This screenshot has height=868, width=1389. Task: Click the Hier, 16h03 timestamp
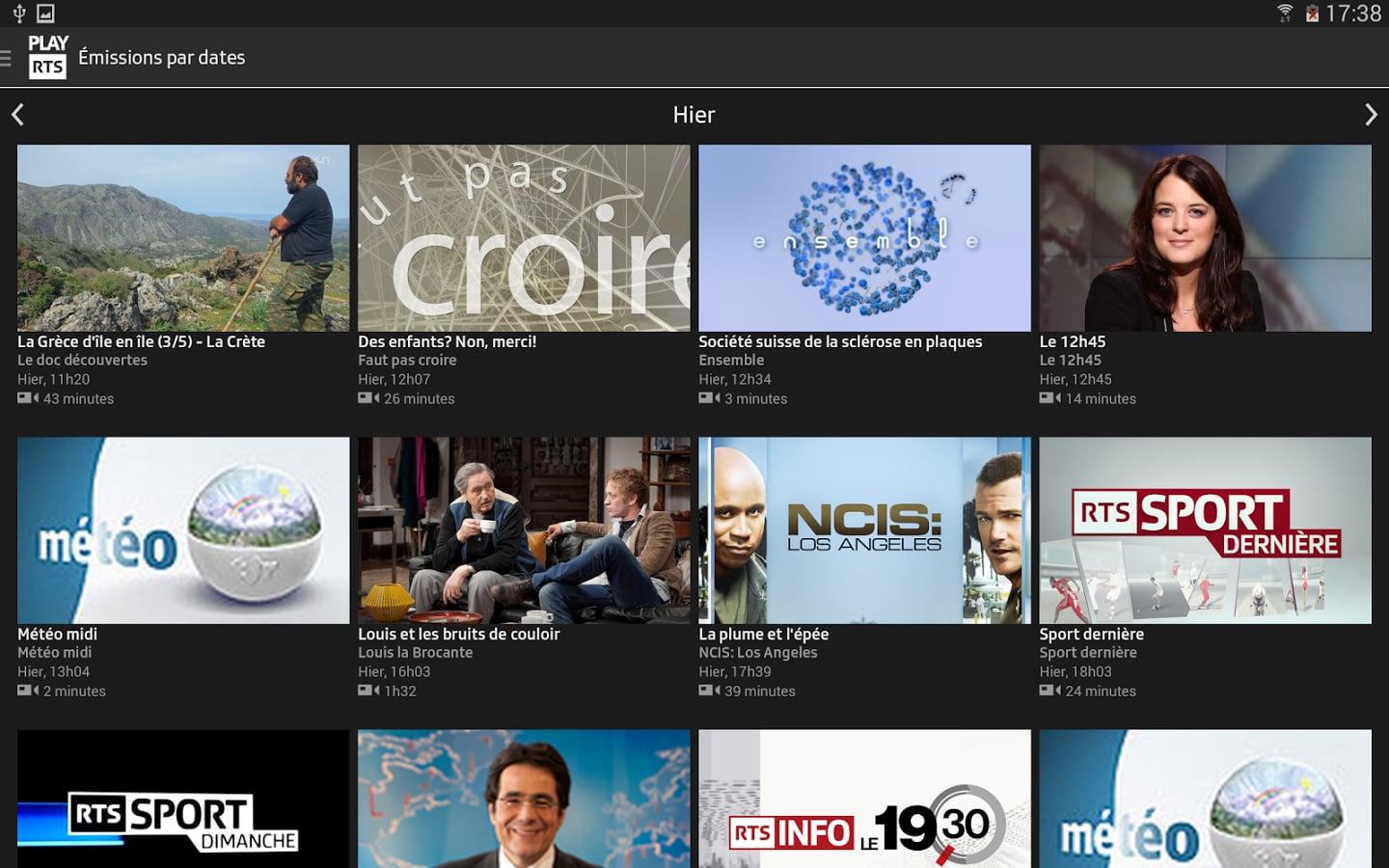[x=394, y=671]
